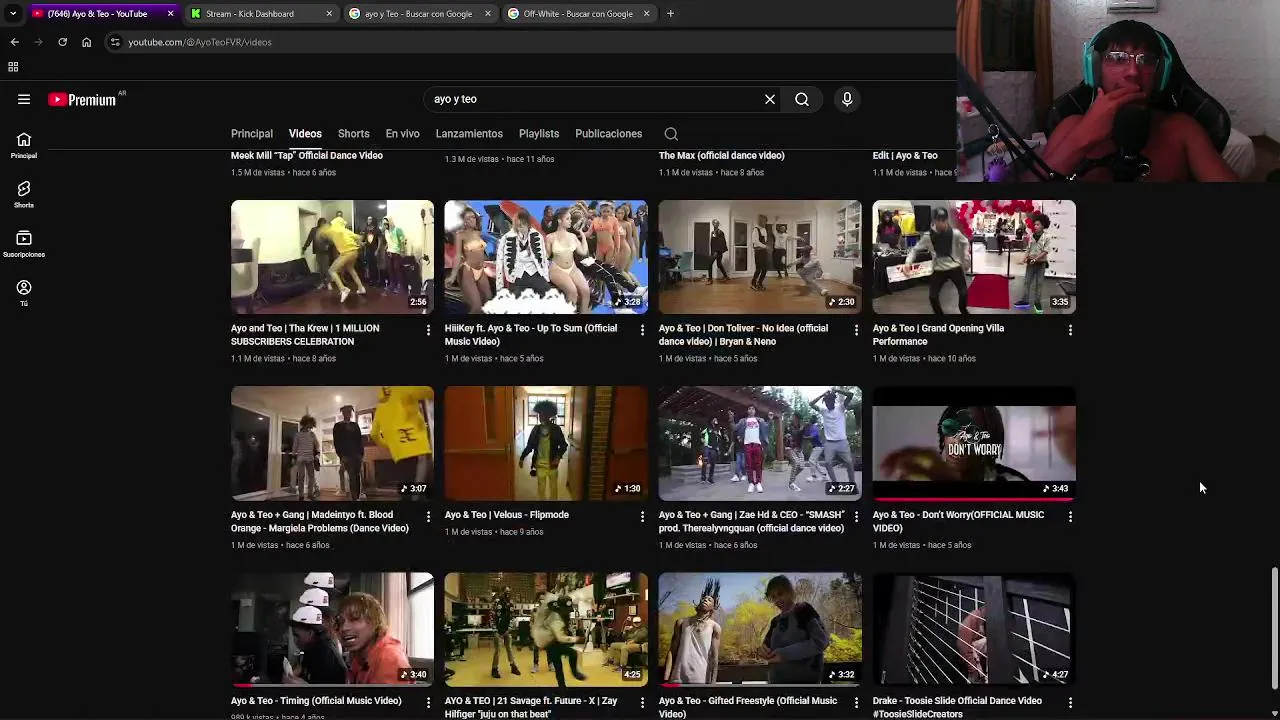
Task: Search within the channel using the magnifier icon
Action: pyautogui.click(x=671, y=134)
